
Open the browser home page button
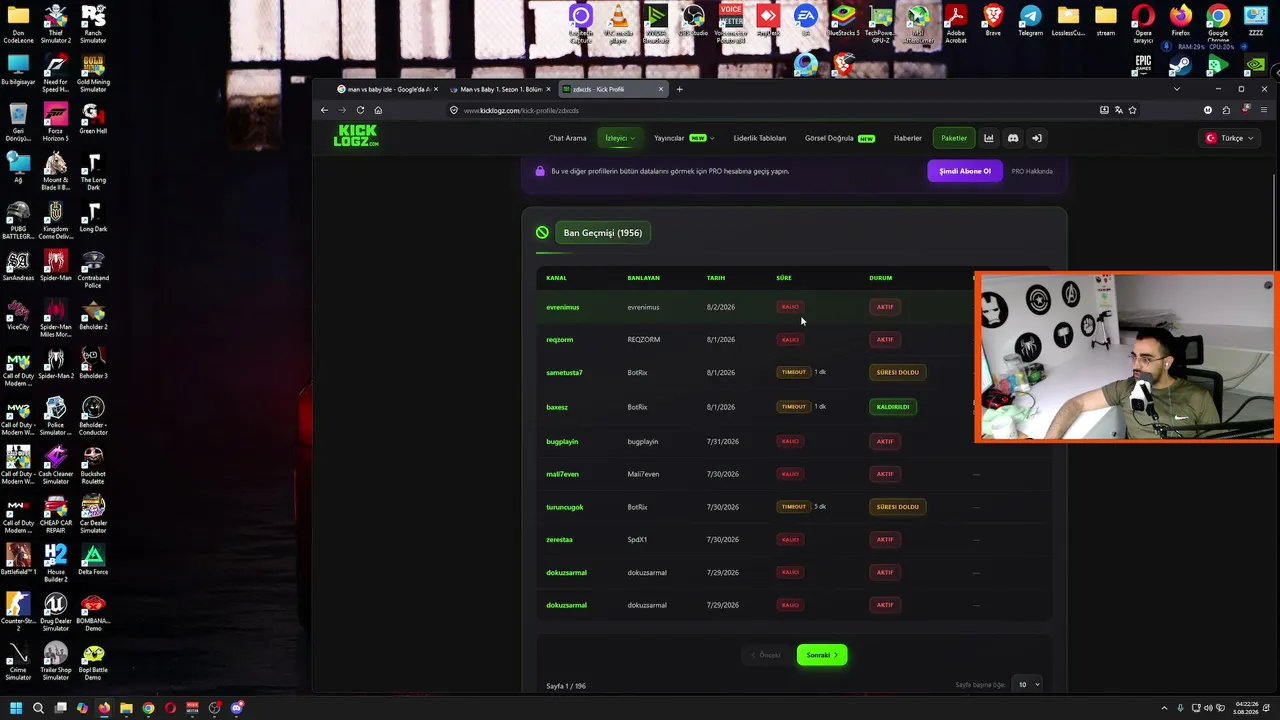click(x=378, y=110)
